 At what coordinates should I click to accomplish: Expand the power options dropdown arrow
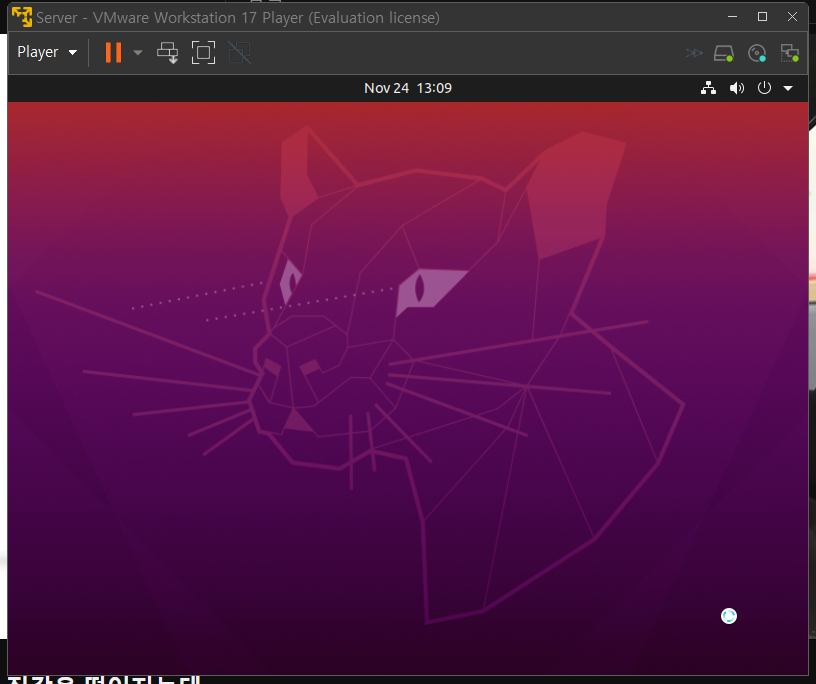click(x=138, y=53)
